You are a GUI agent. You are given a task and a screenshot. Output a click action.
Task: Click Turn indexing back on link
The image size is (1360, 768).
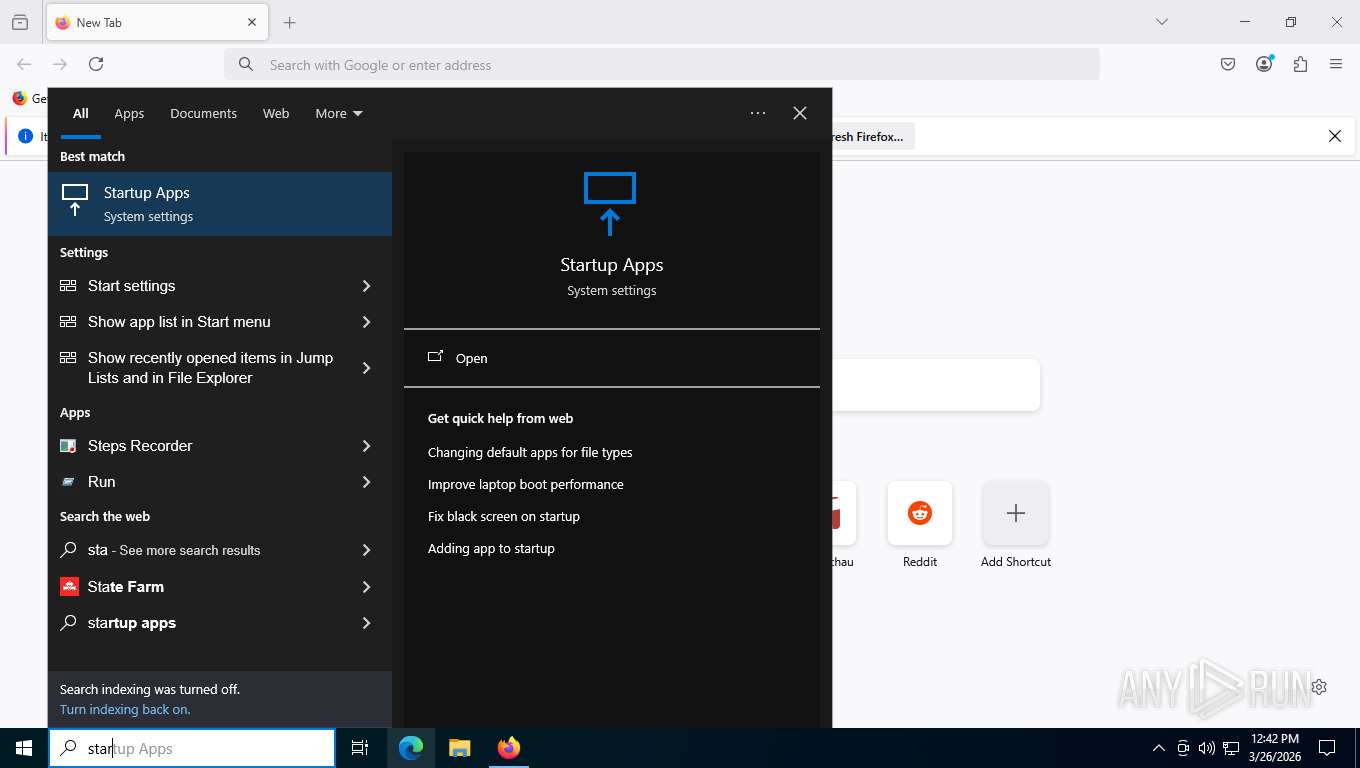pyautogui.click(x=125, y=709)
